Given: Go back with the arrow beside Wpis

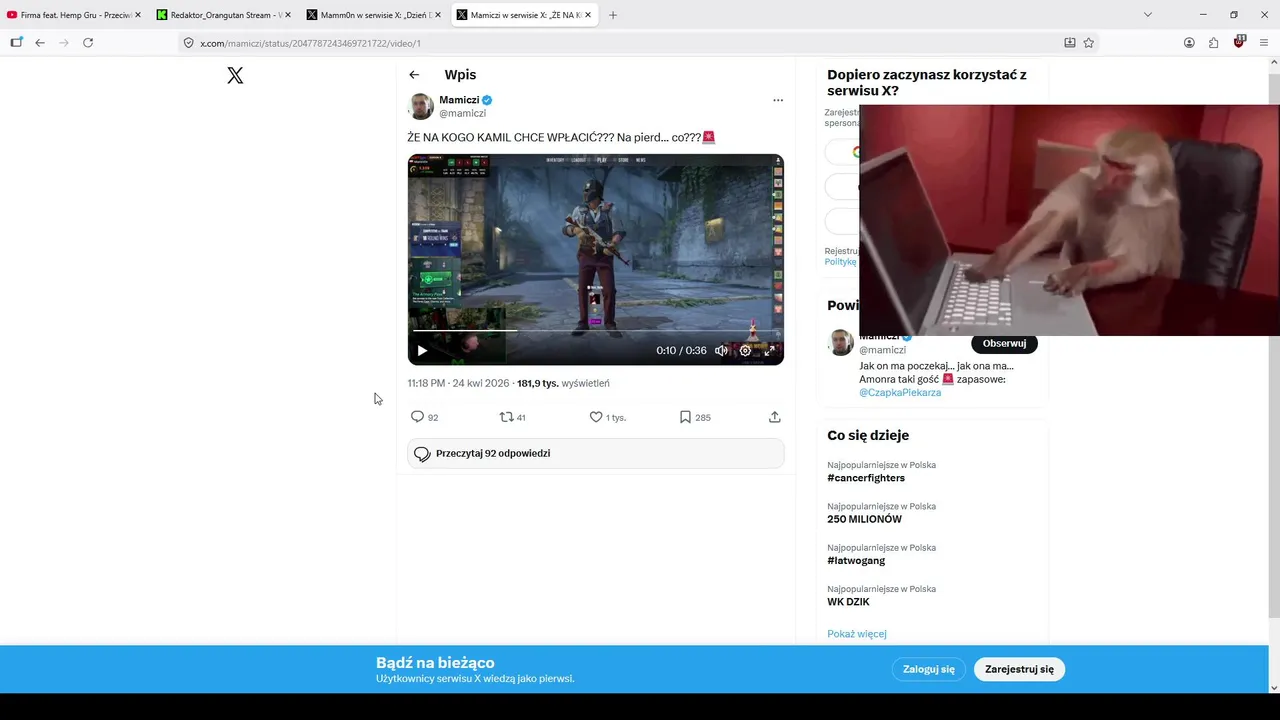Looking at the screenshot, I should pyautogui.click(x=414, y=75).
